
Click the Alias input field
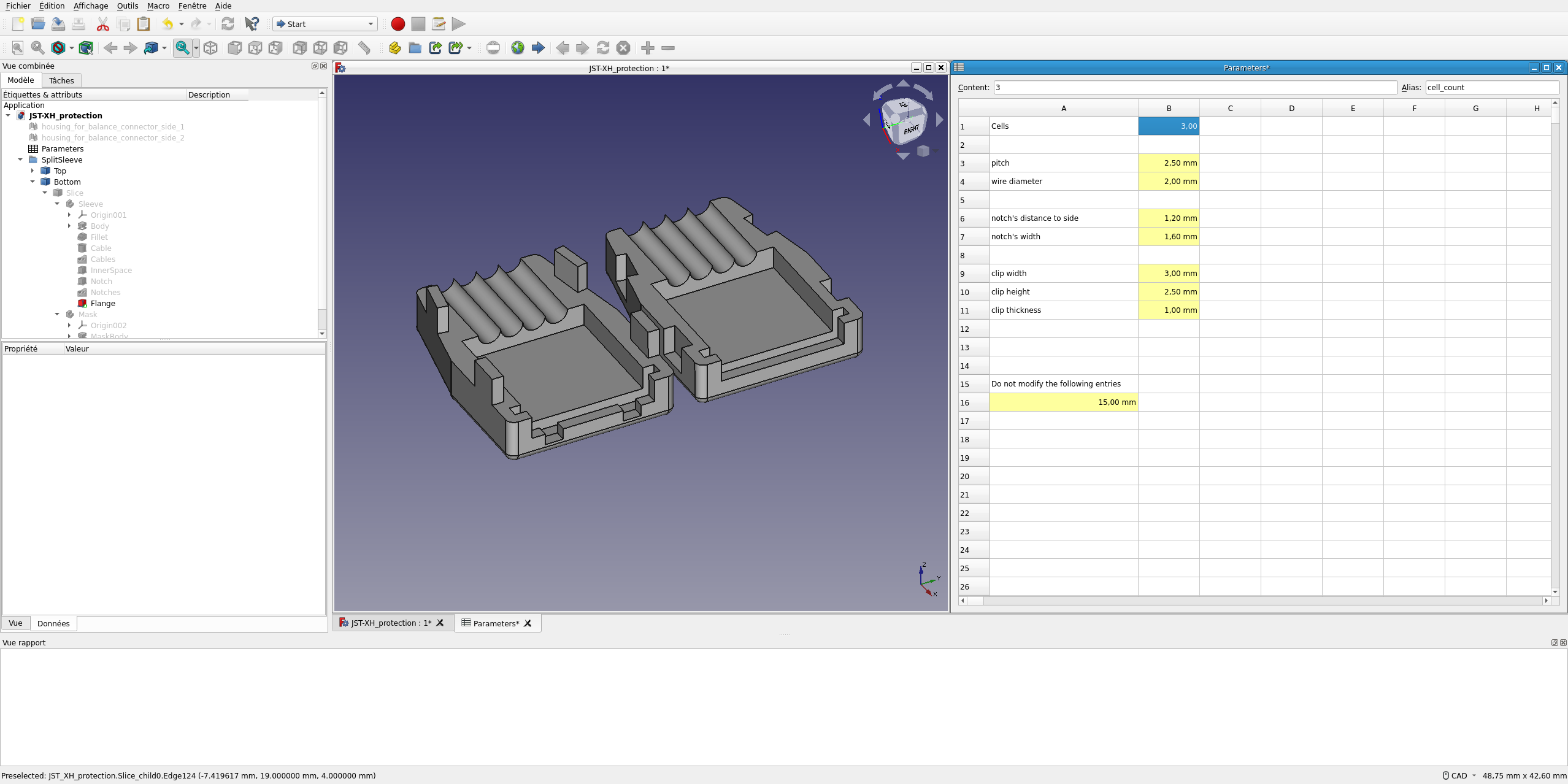coord(1492,87)
